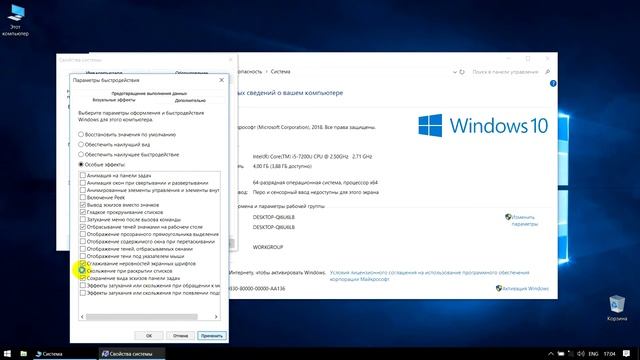Viewport: 640px width, 360px height.
Task: Open Help in the System window
Action: [553, 83]
